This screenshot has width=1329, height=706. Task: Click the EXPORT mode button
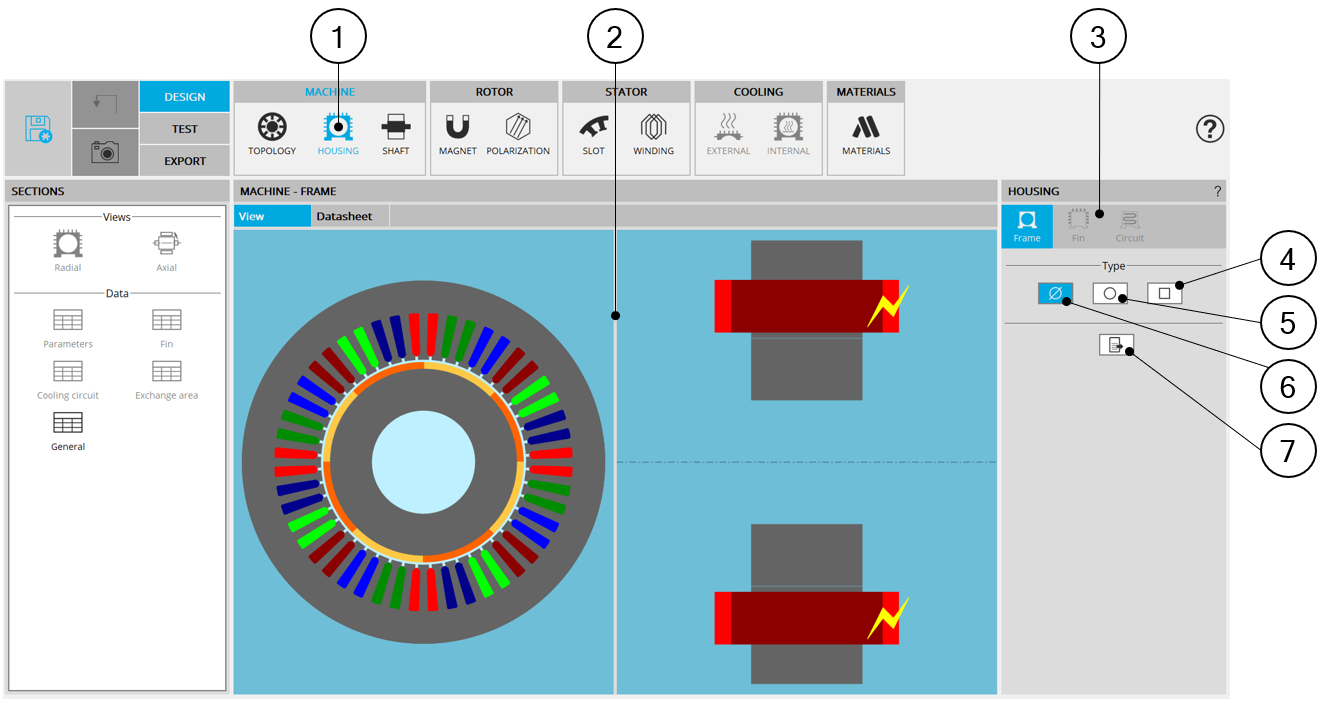185,161
